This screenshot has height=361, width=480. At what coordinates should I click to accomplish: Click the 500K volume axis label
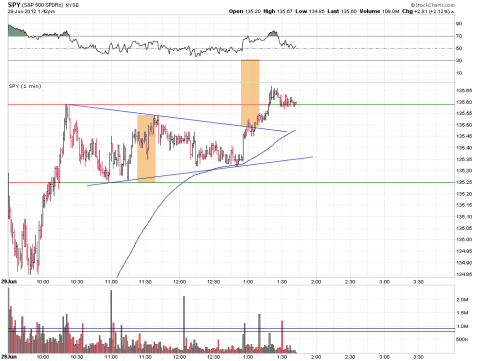pos(462,339)
